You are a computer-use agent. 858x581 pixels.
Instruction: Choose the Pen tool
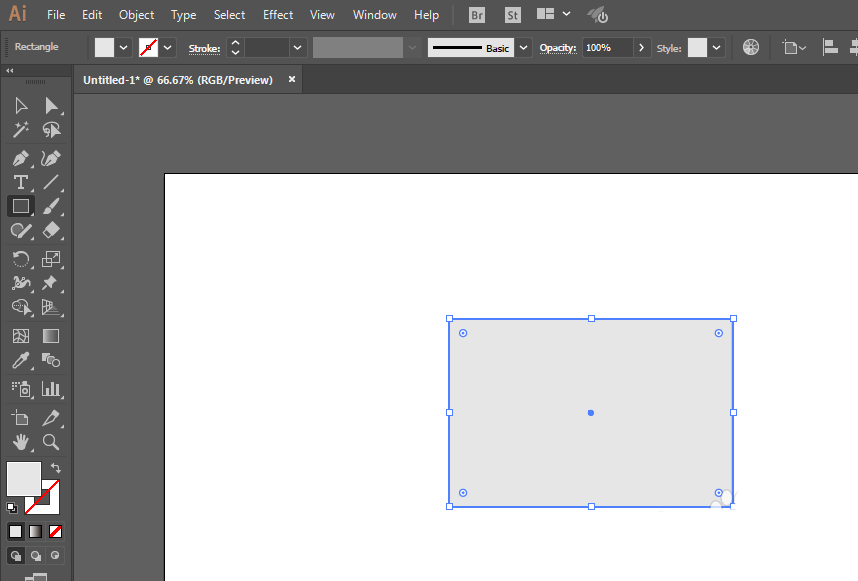[21, 159]
